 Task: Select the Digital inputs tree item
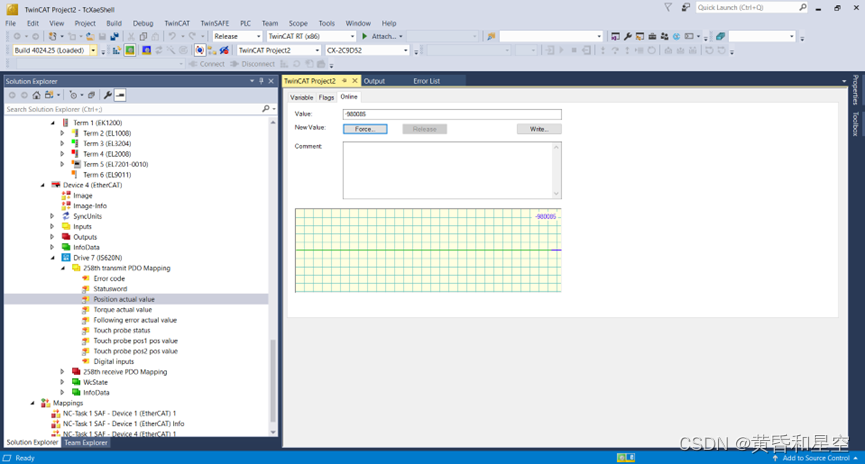point(114,361)
